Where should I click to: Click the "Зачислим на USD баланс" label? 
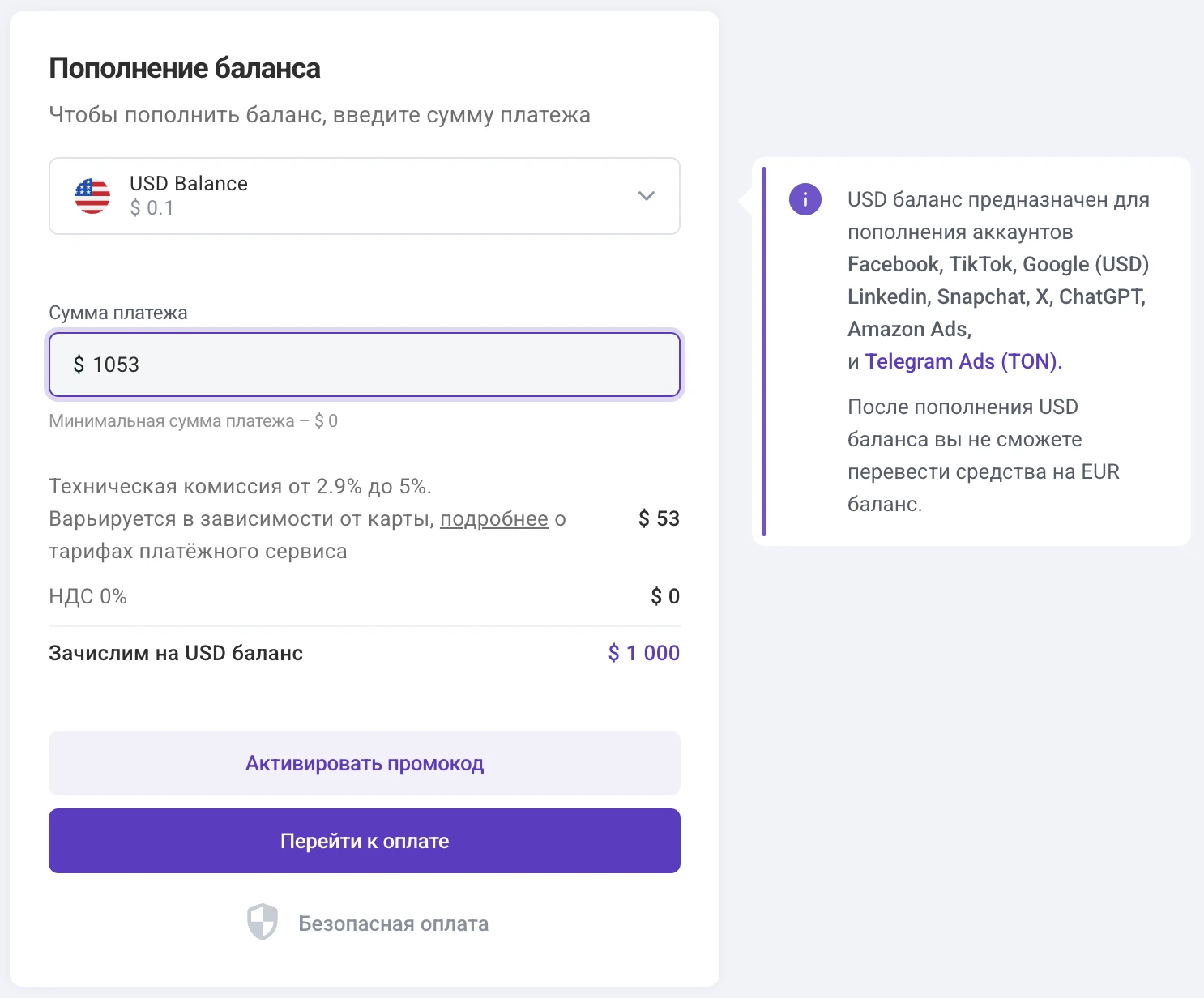click(176, 653)
